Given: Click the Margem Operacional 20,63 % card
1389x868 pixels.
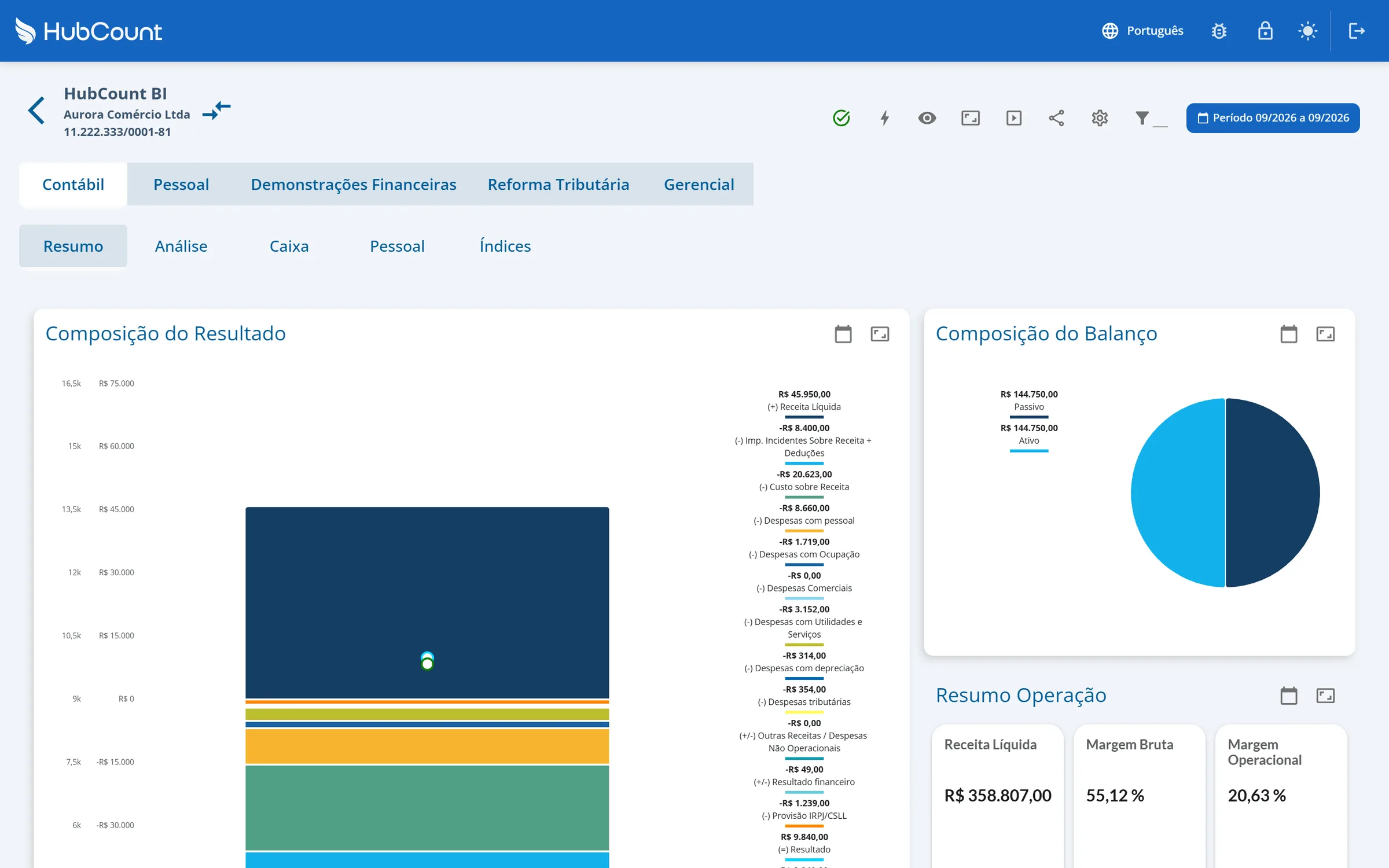Looking at the screenshot, I should point(1281,796).
